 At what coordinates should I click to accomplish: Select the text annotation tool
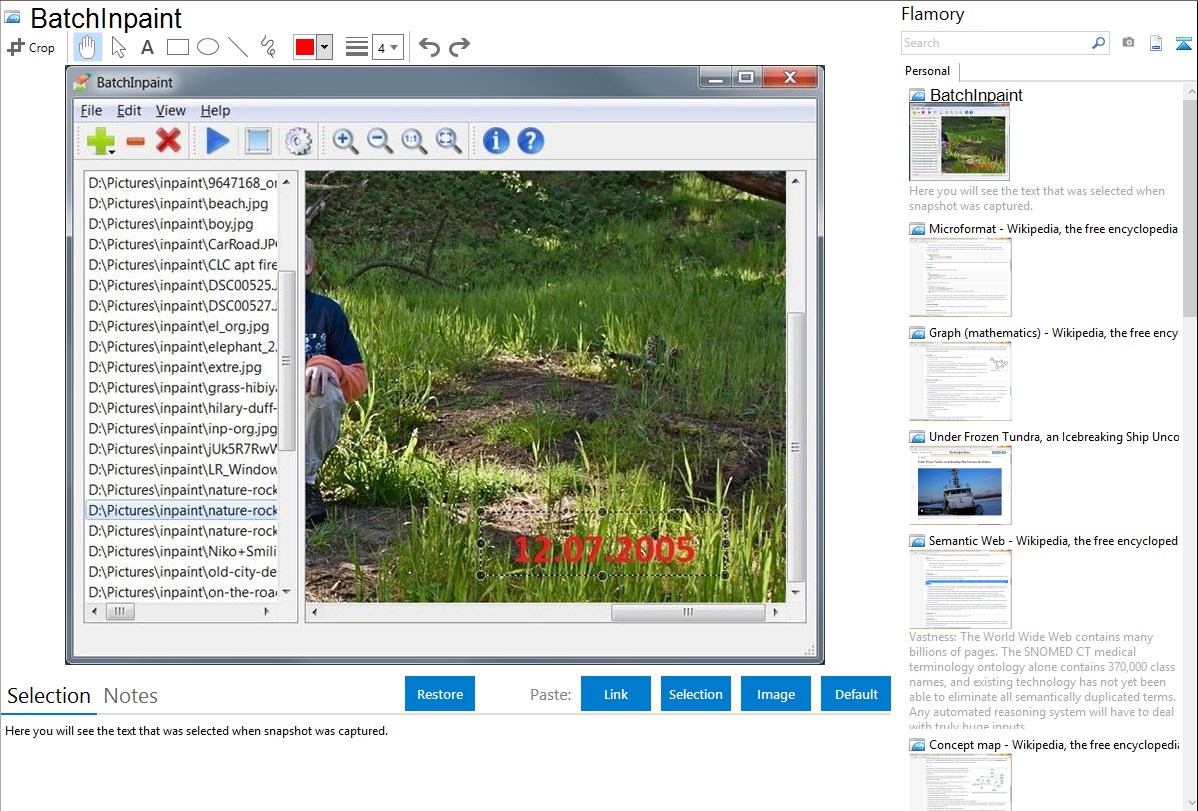[x=147, y=47]
